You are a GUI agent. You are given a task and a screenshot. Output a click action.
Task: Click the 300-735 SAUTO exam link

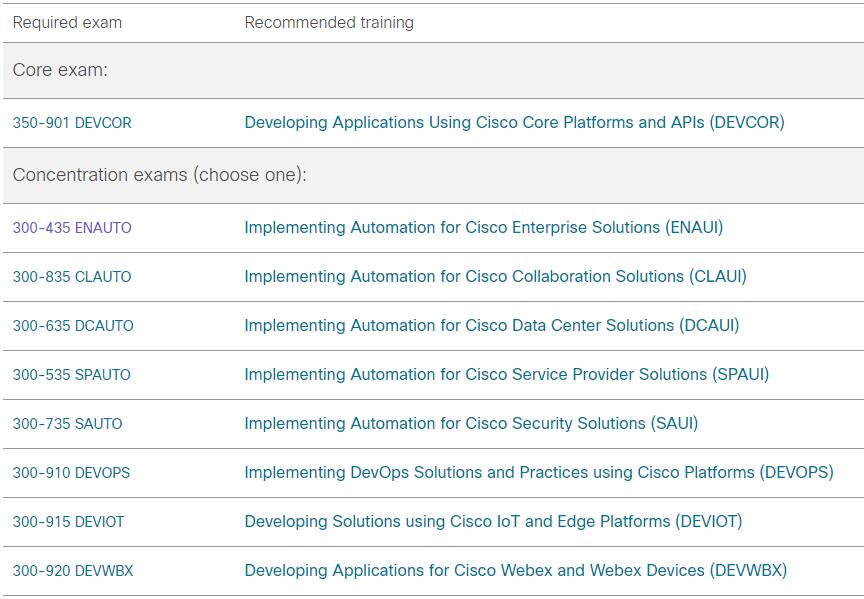[68, 424]
